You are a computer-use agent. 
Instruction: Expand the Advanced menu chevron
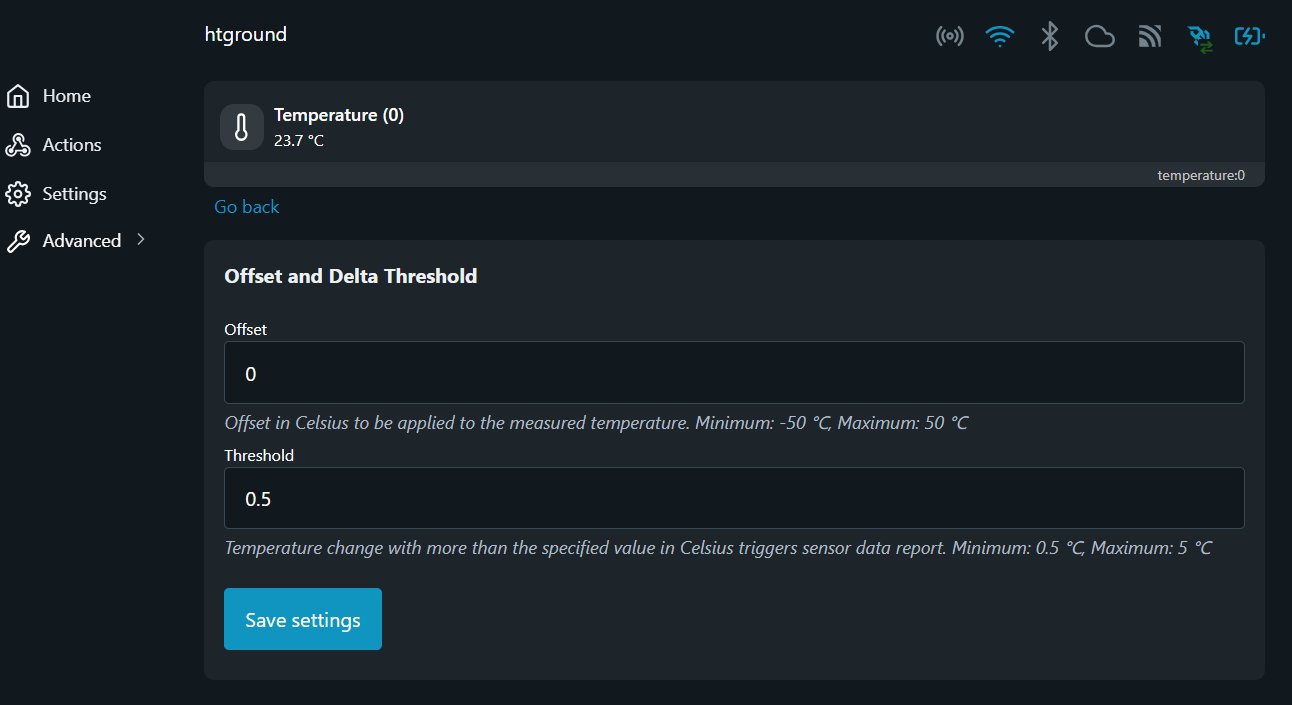(x=141, y=240)
